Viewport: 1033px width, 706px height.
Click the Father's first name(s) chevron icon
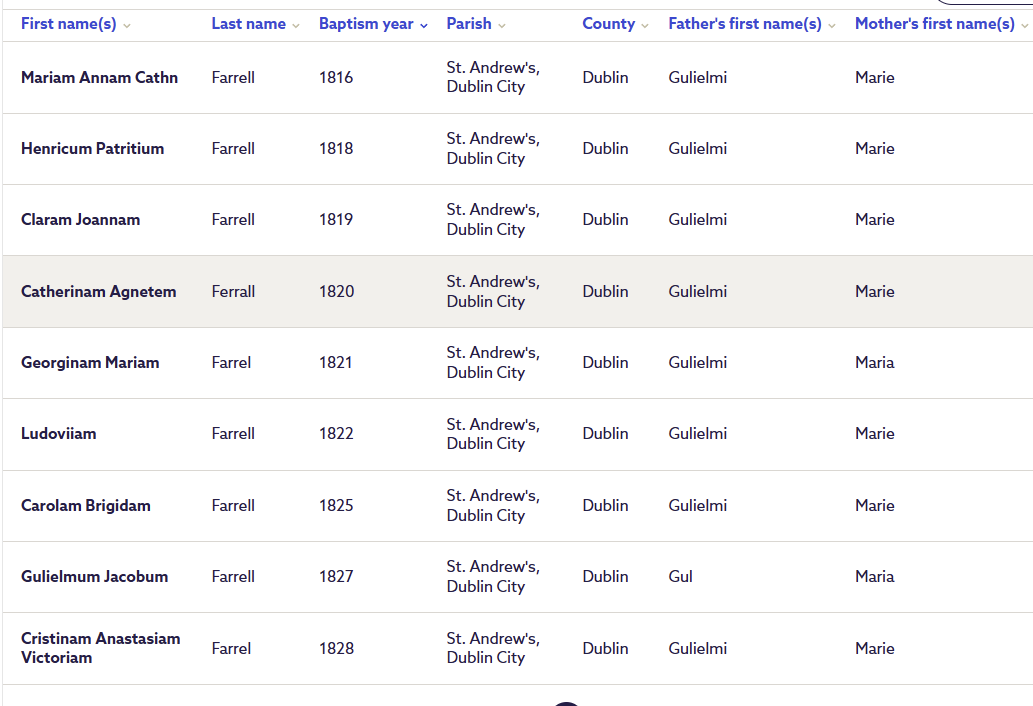point(832,26)
